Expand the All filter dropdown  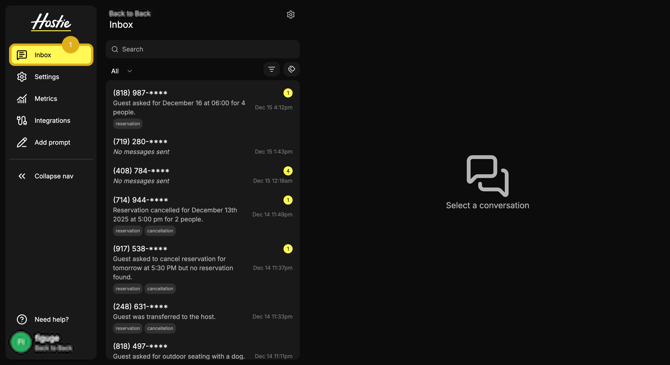coord(121,71)
